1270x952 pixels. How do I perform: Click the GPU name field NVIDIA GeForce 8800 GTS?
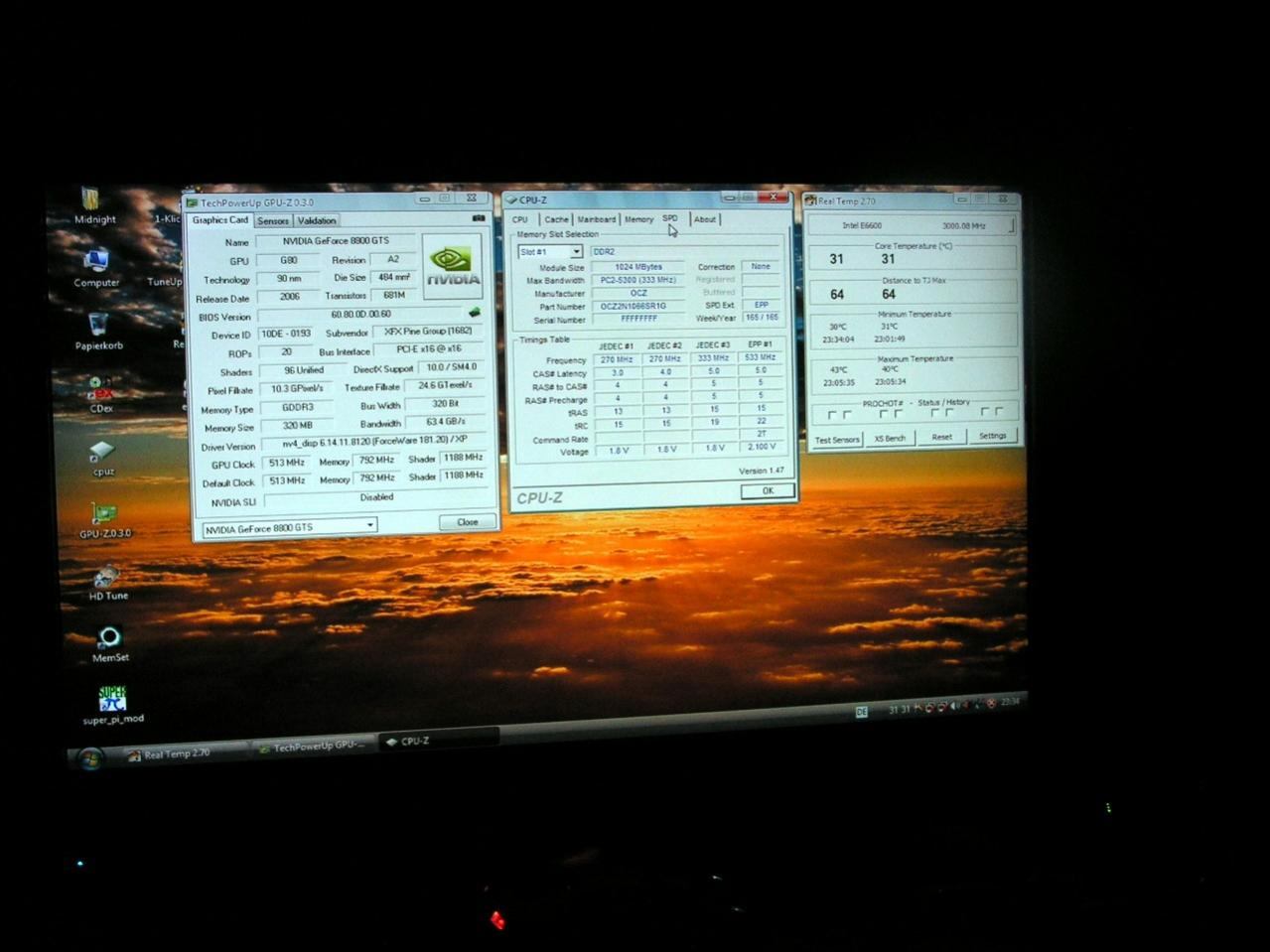click(x=337, y=241)
